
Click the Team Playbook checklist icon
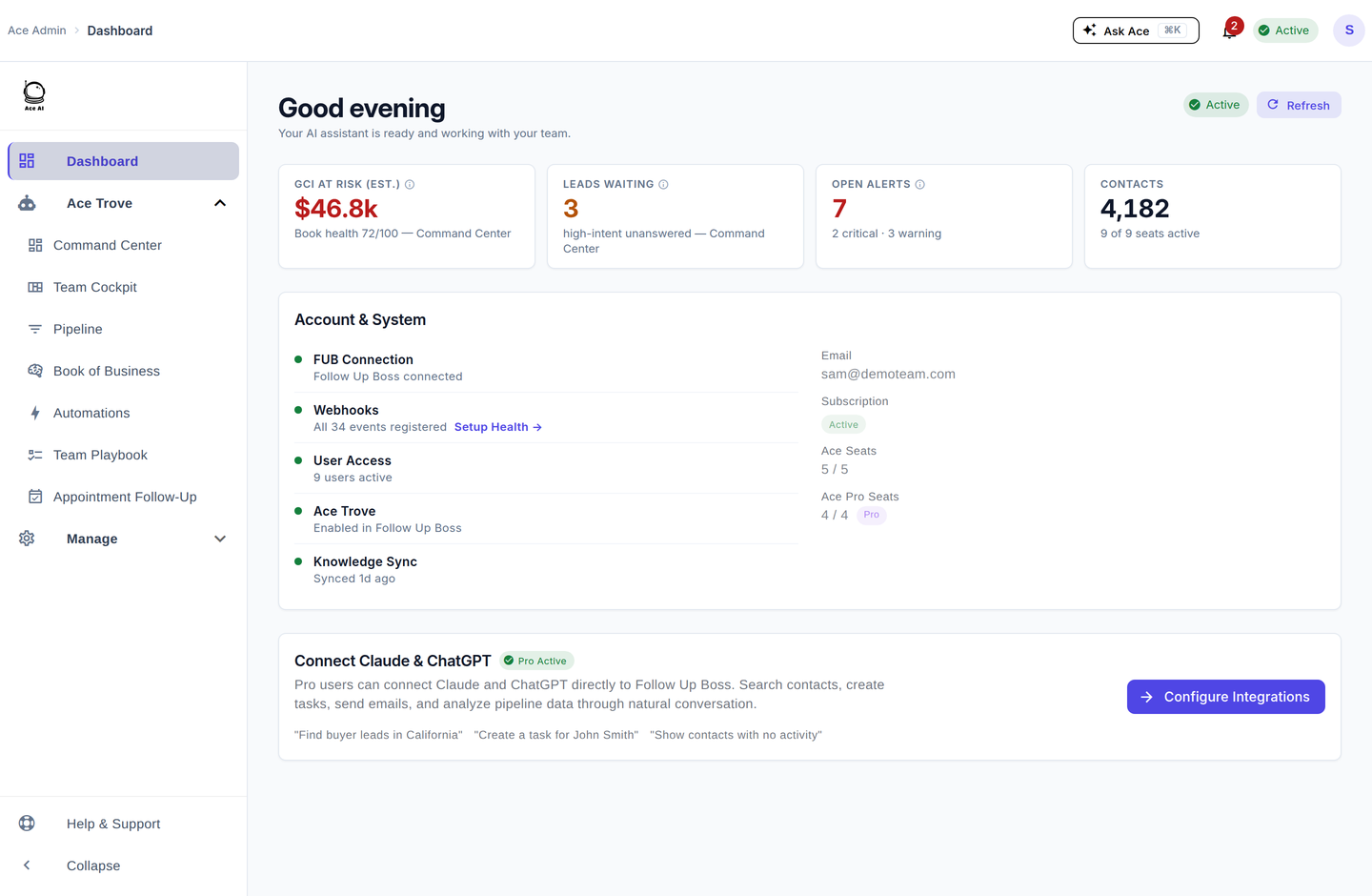[35, 455]
